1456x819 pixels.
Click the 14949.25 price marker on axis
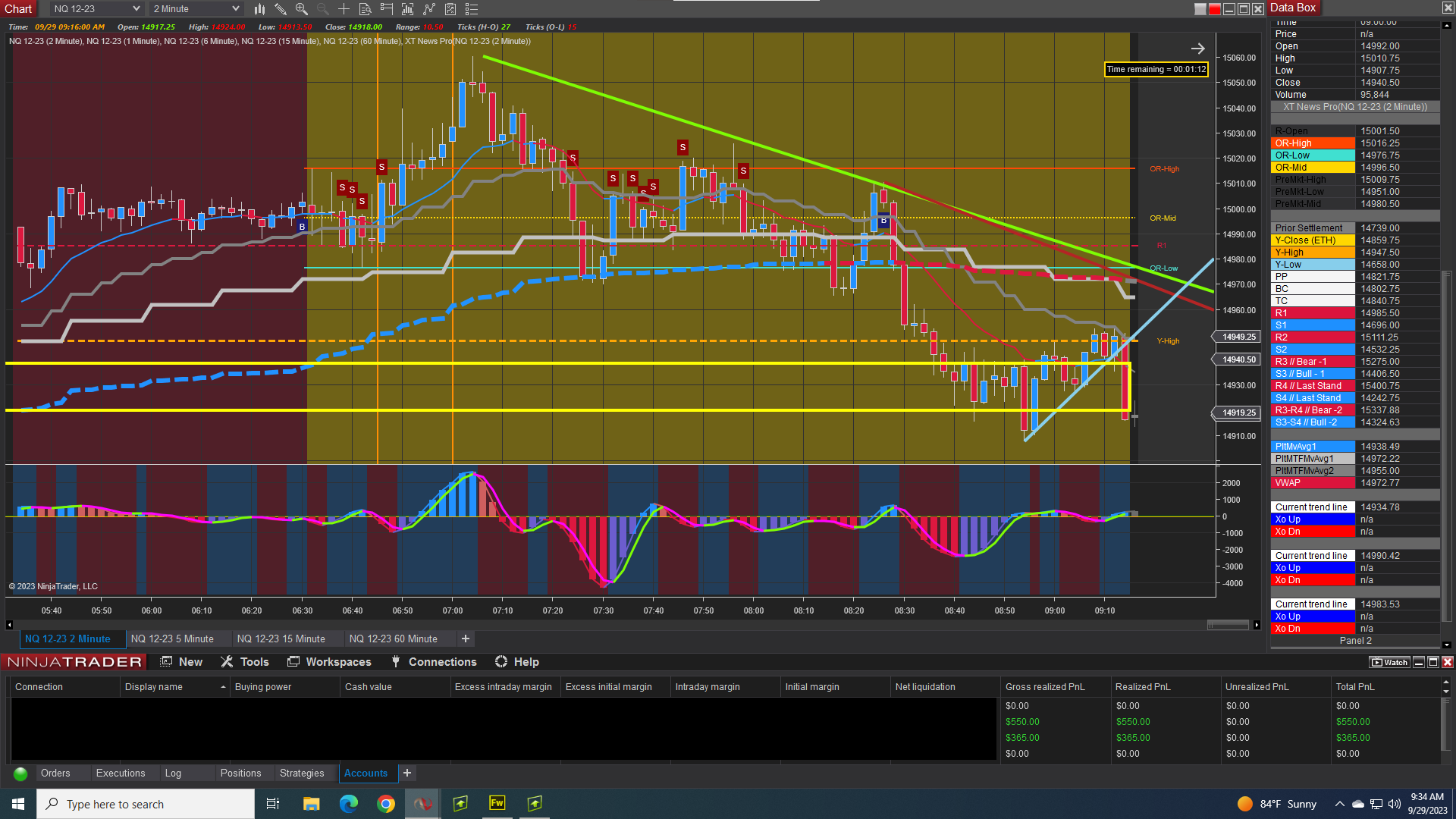tap(1238, 337)
